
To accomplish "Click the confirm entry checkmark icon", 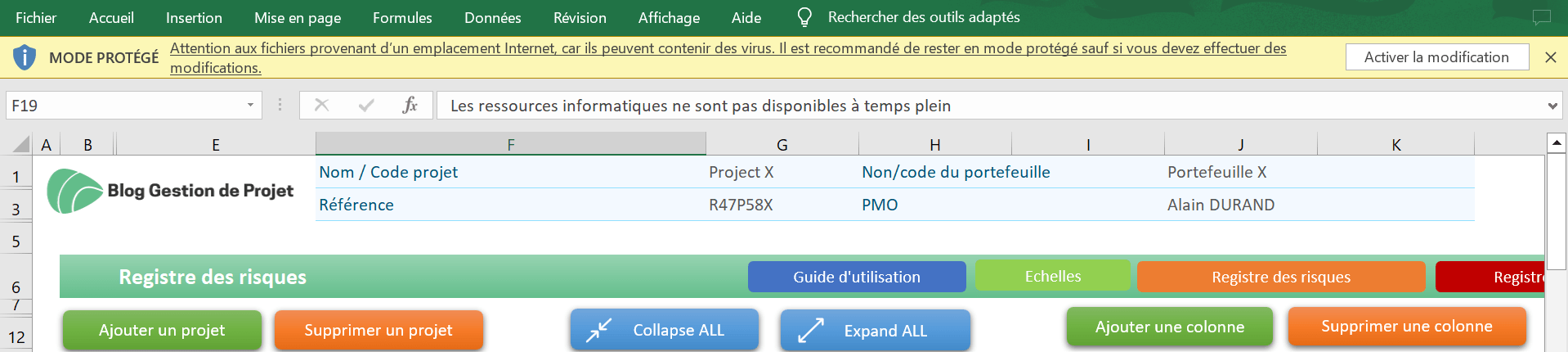I will (366, 105).
